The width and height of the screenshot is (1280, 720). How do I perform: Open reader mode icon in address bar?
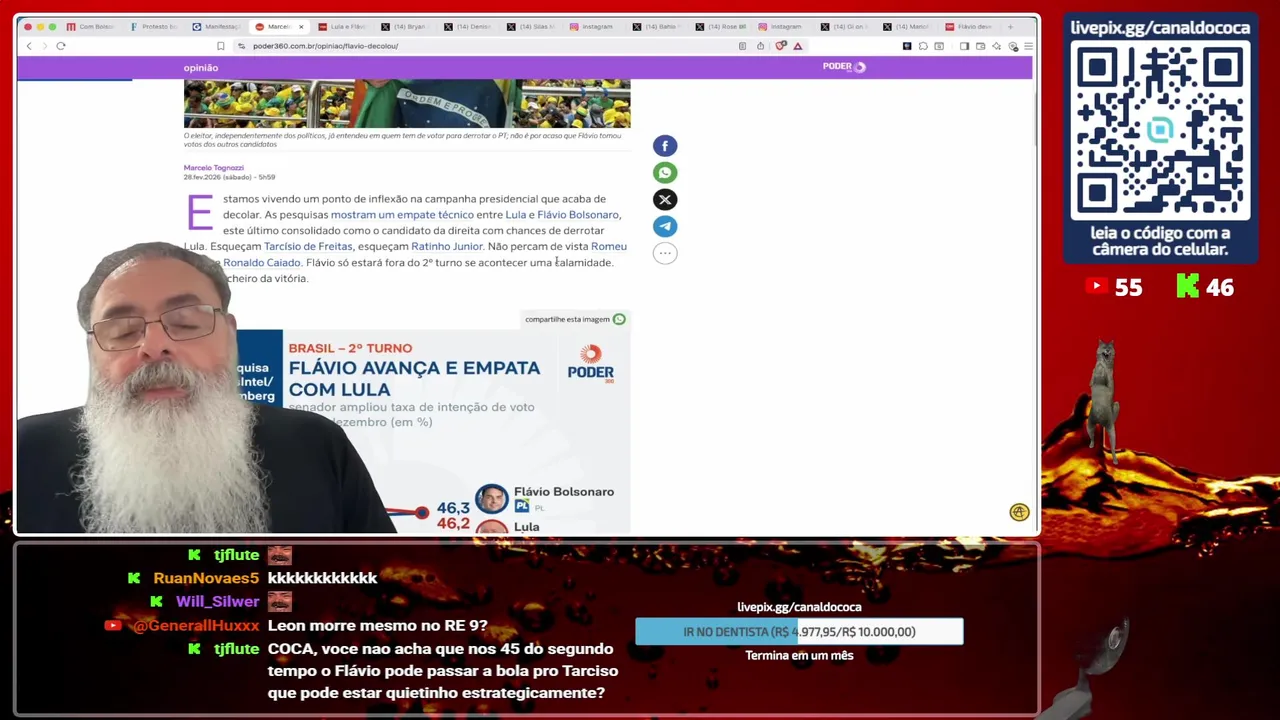click(x=742, y=46)
